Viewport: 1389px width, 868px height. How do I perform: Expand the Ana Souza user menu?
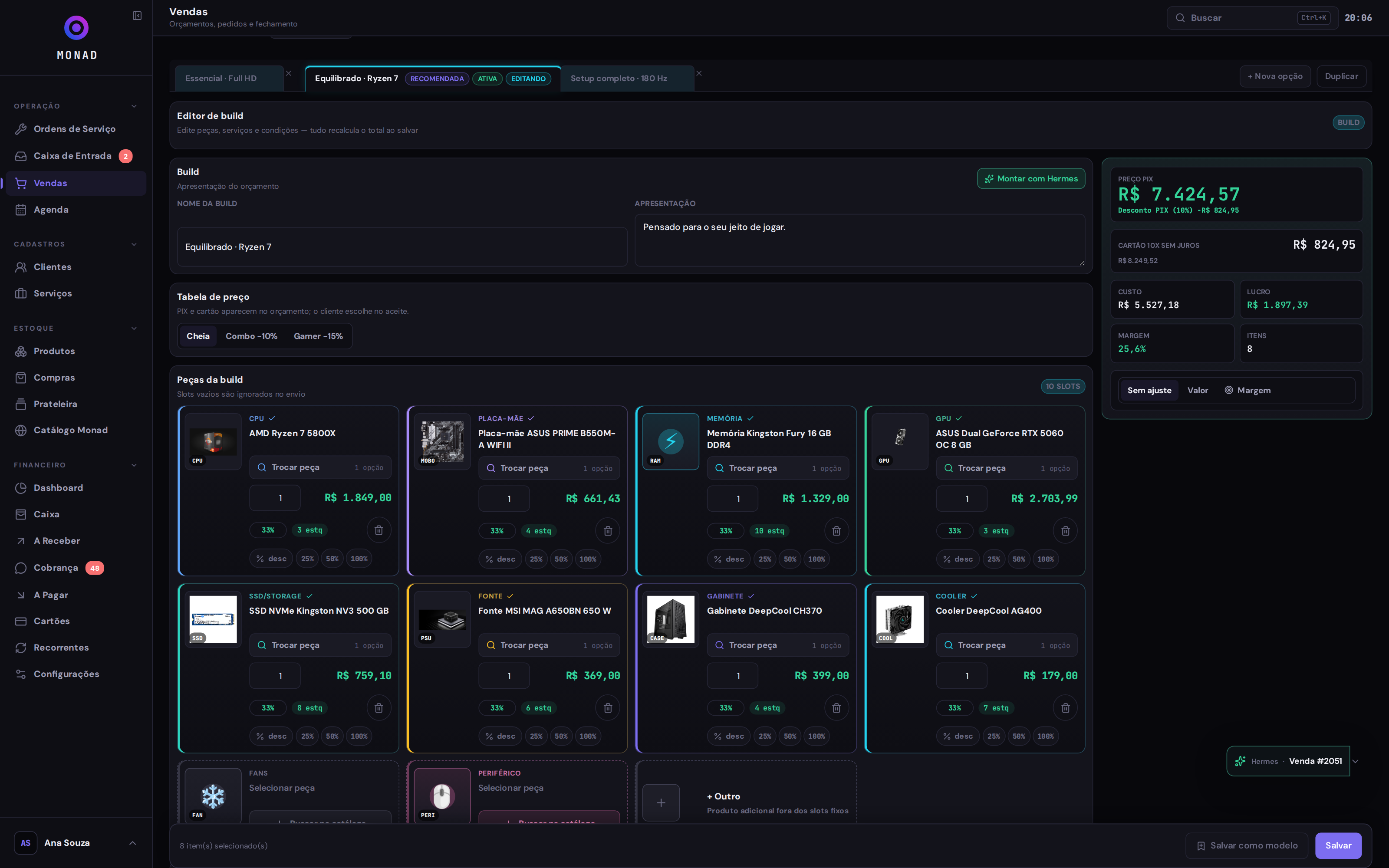click(x=132, y=843)
